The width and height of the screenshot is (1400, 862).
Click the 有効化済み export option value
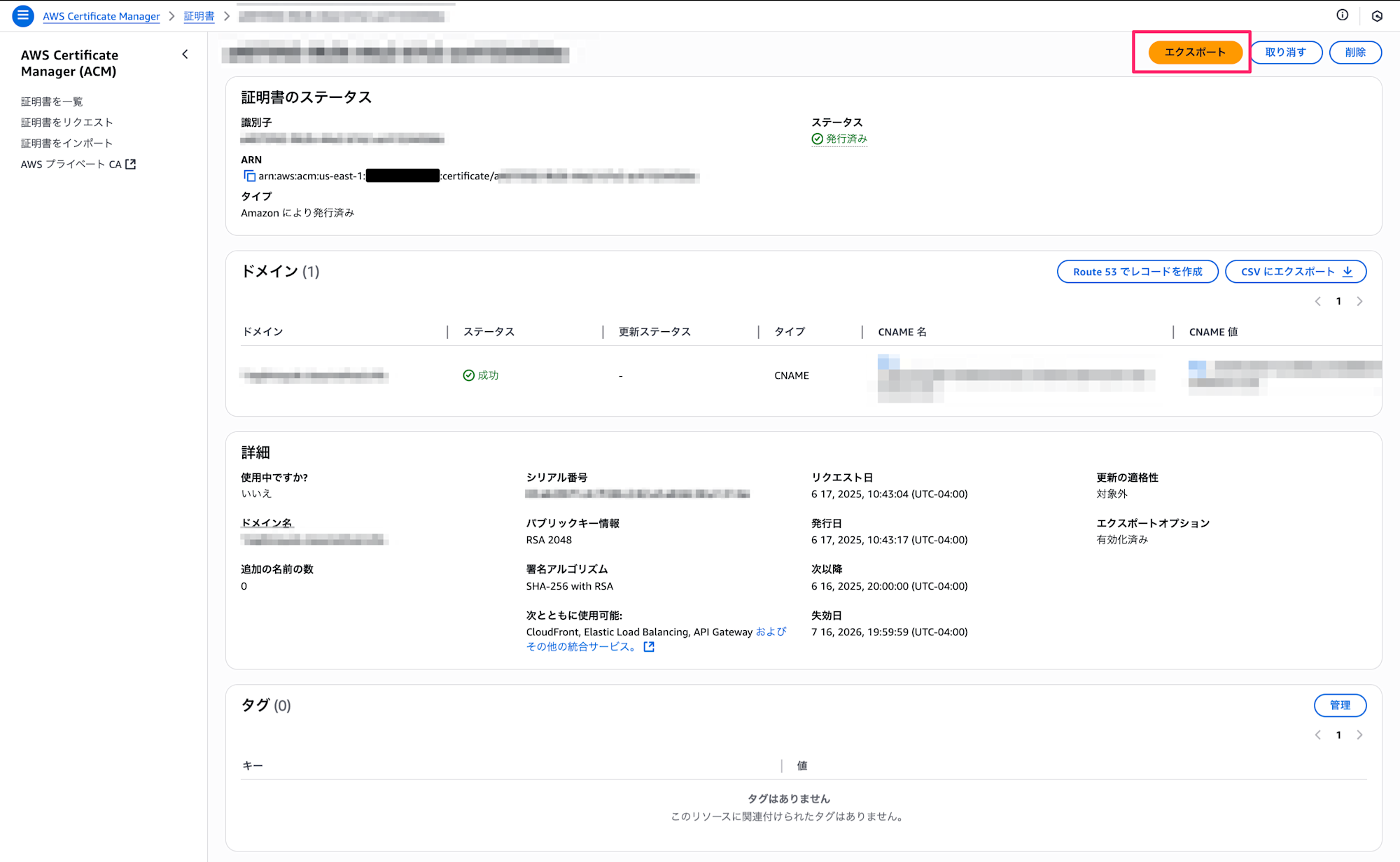(x=1122, y=540)
